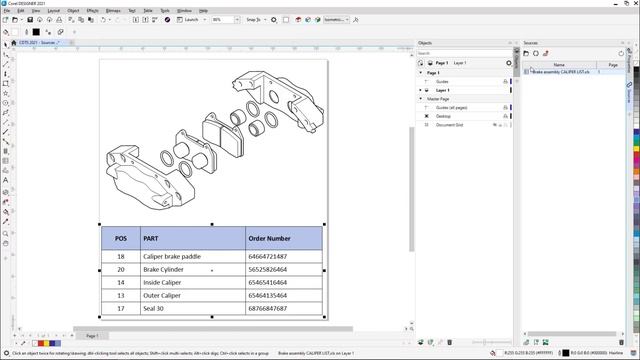Open the Open-file dropdown arrow
This screenshot has height=360, width=640.
pos(21,20)
